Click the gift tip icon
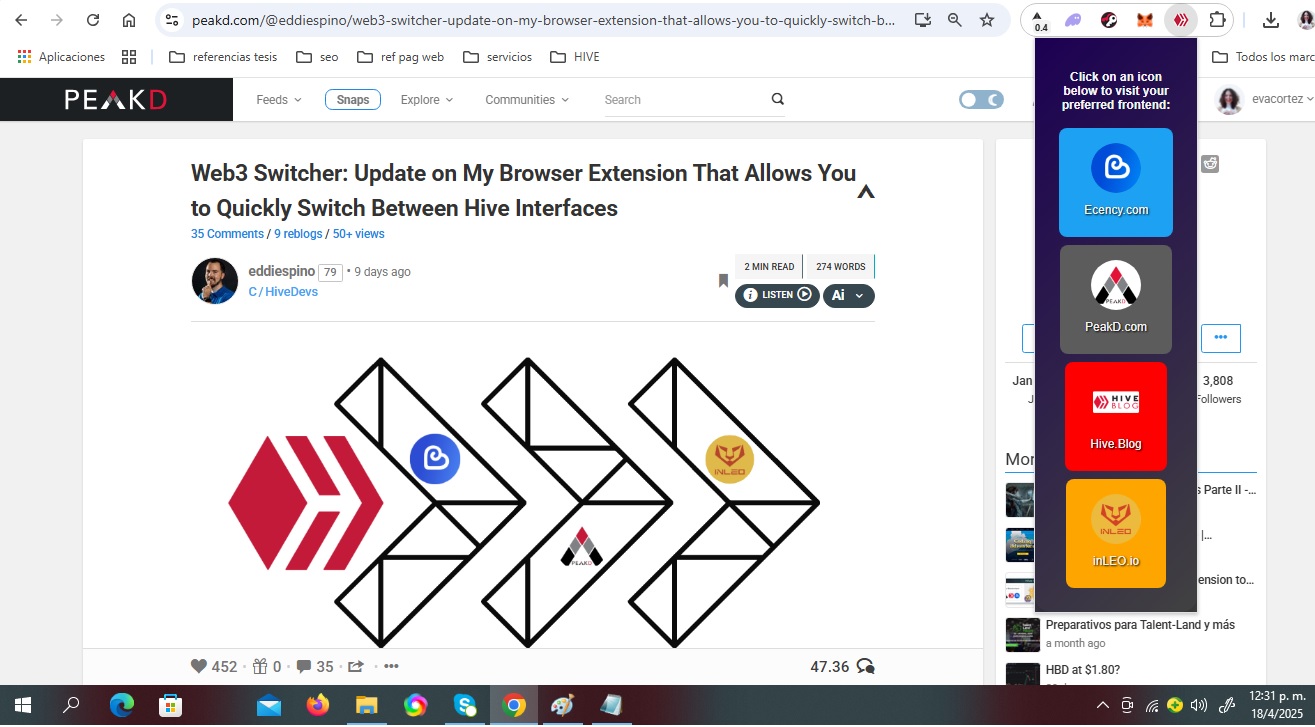The height and width of the screenshot is (727, 1315). coord(261,666)
